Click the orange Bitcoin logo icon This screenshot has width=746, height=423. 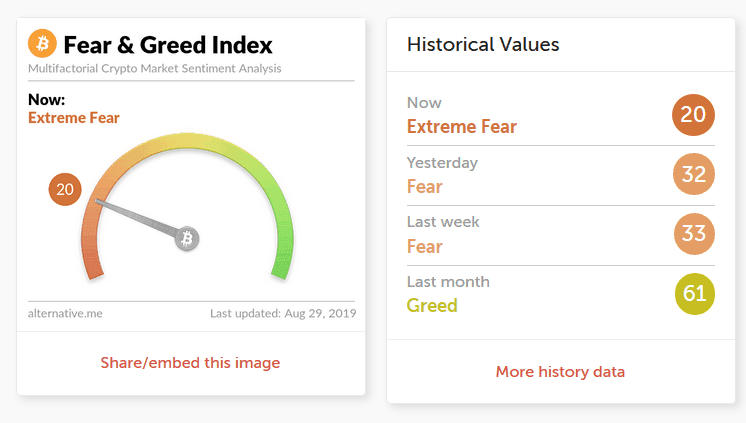(x=43, y=44)
